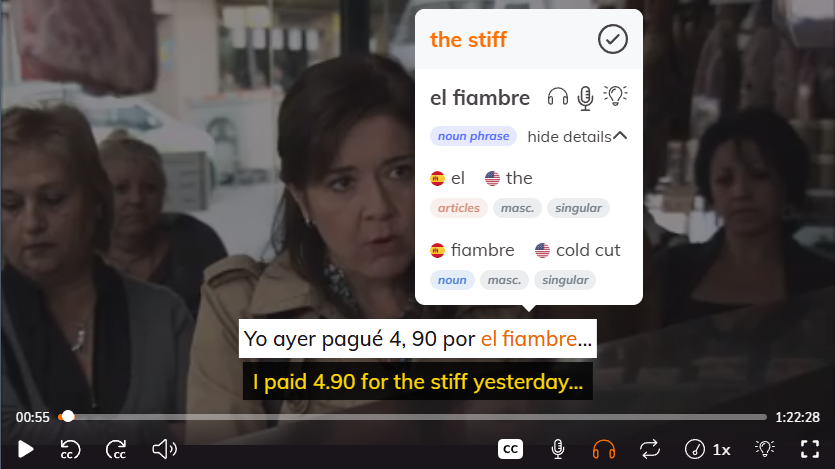Click the highlighted 'el fiambre' in subtitle
Image resolution: width=835 pixels, height=469 pixels.
(x=529, y=339)
